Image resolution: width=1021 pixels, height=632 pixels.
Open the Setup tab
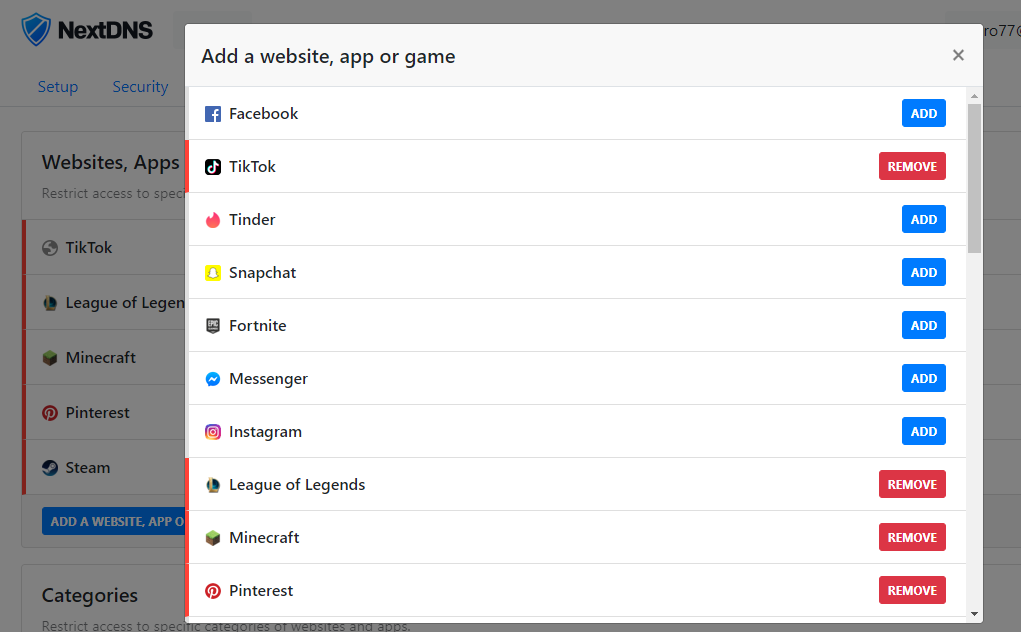point(58,87)
